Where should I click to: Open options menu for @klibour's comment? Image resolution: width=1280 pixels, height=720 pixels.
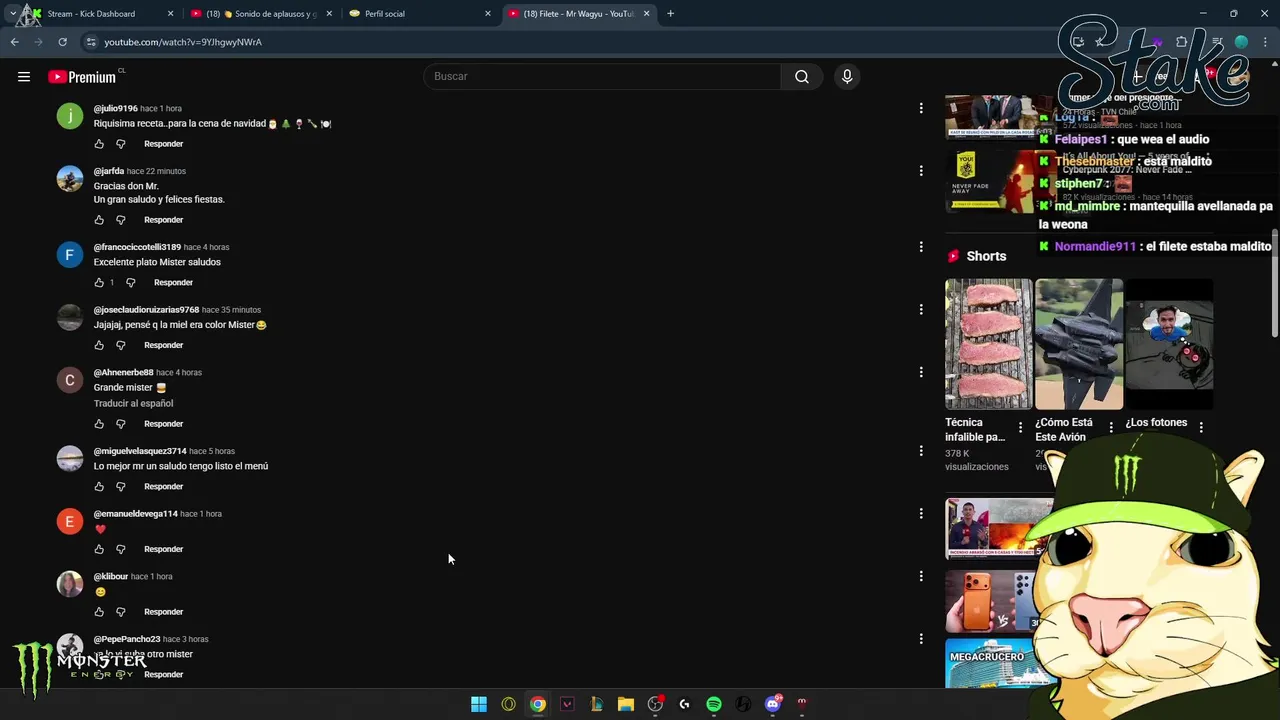tap(921, 576)
